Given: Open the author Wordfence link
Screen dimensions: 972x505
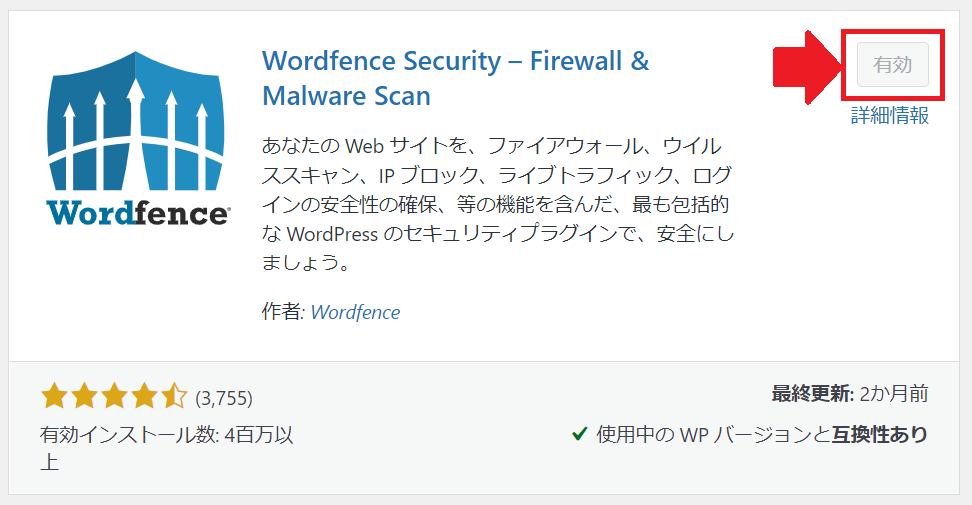Looking at the screenshot, I should click(x=355, y=312).
